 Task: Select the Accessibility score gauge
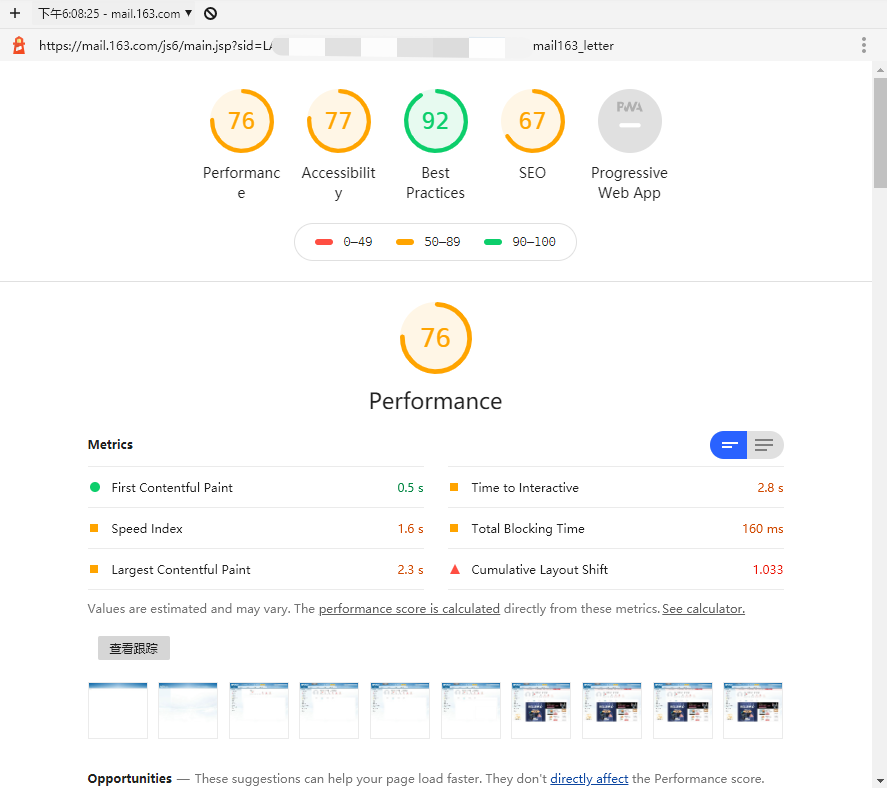pyautogui.click(x=338, y=120)
